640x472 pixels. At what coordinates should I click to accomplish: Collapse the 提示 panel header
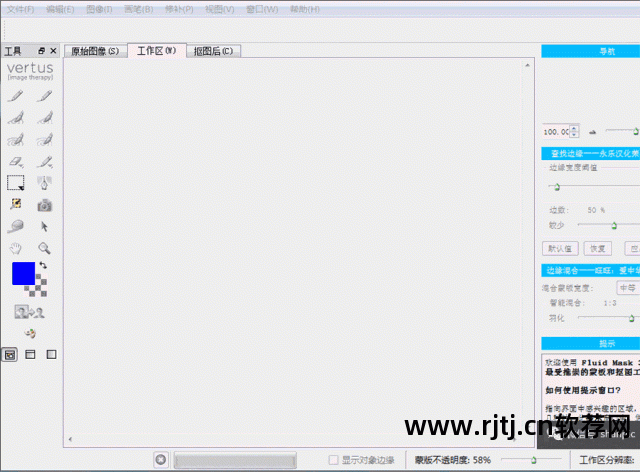pyautogui.click(x=591, y=343)
